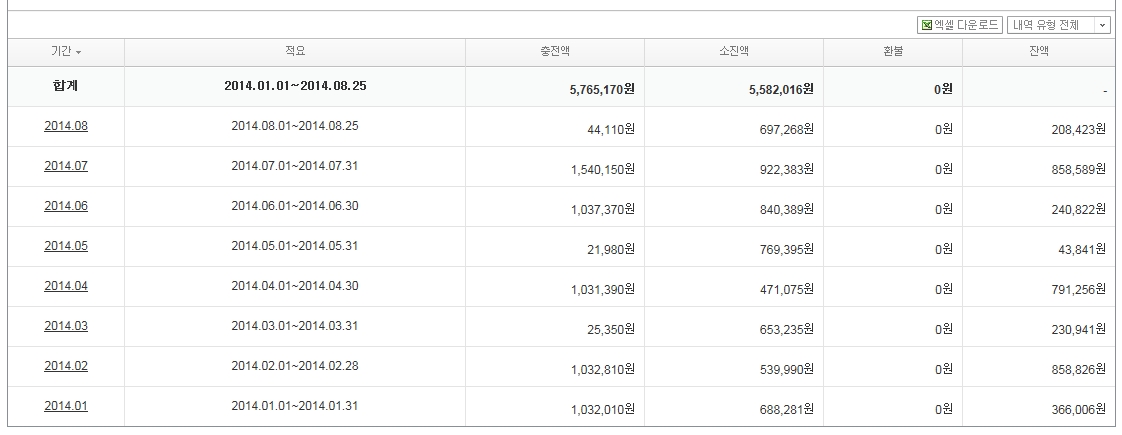Click the 잔액 column header

point(1038,52)
